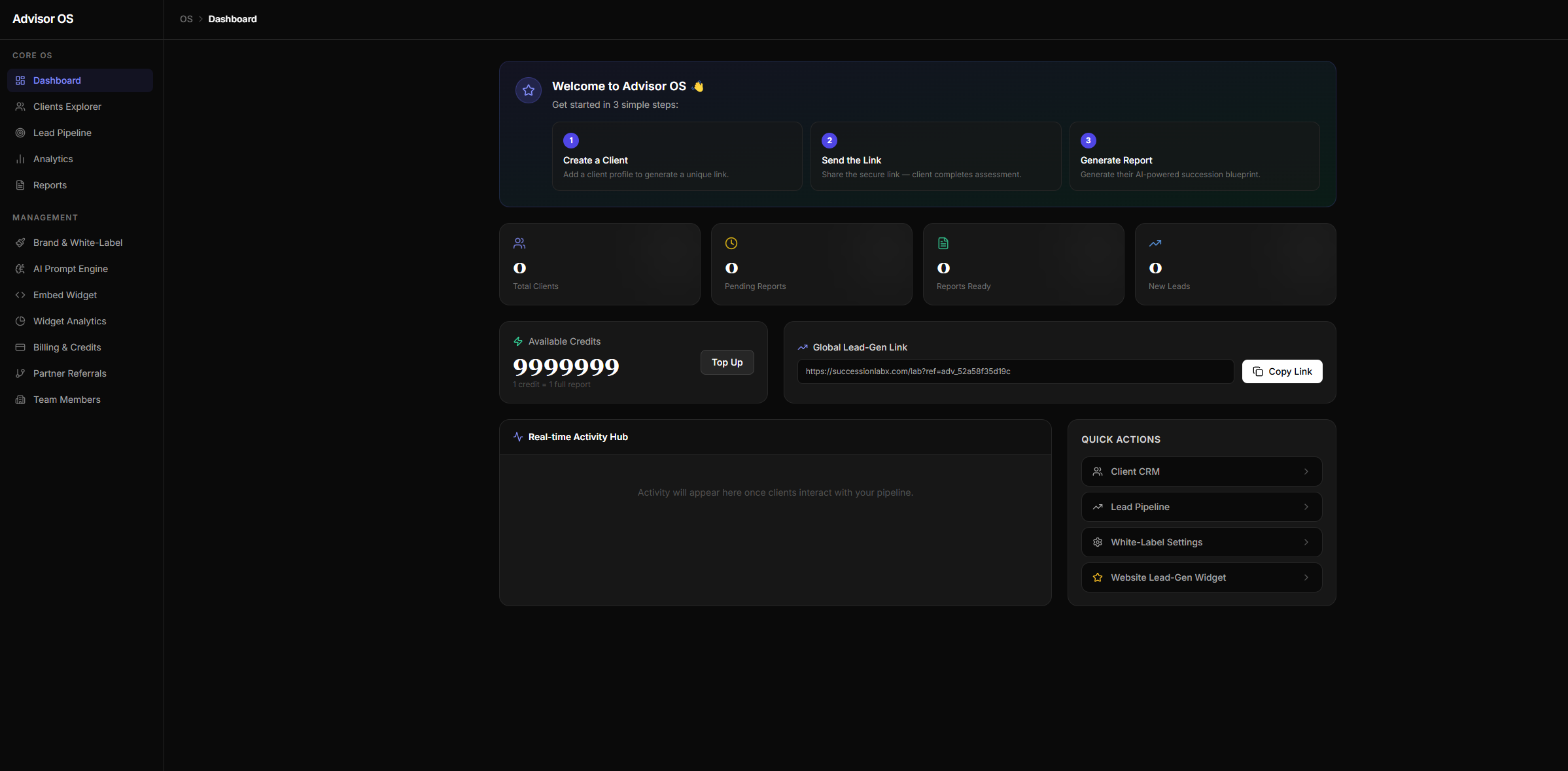Click the Available Credits lightning bolt icon
The width and height of the screenshot is (1568, 771).
point(518,341)
